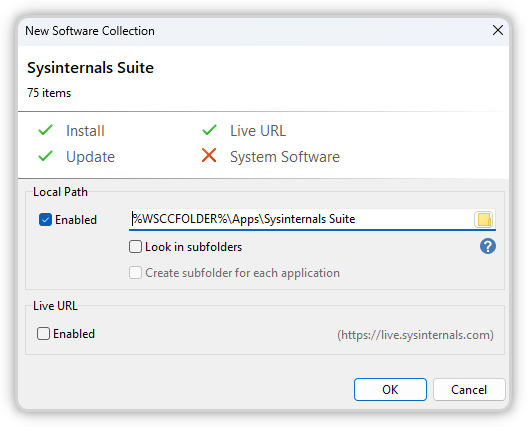Click the System Software label

[285, 157]
